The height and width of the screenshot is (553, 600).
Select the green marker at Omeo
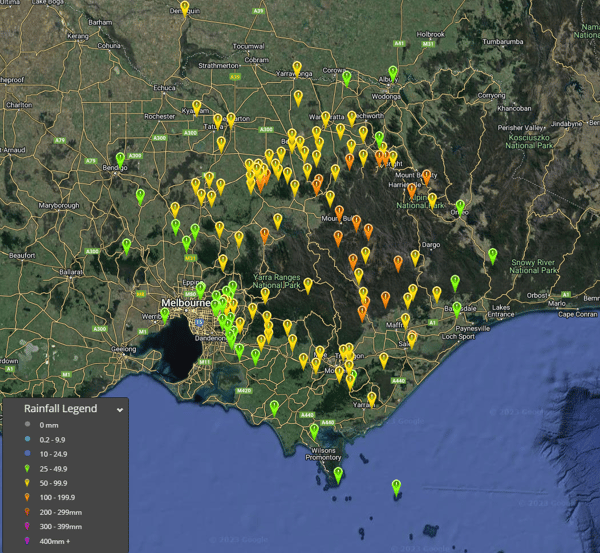point(460,206)
